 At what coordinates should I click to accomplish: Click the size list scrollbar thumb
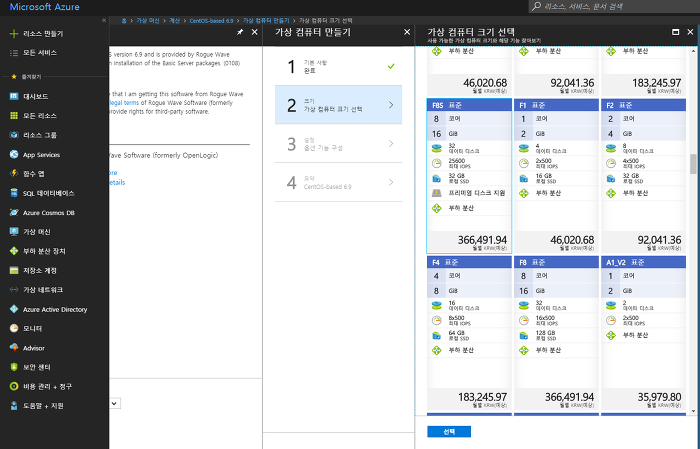coord(693,164)
